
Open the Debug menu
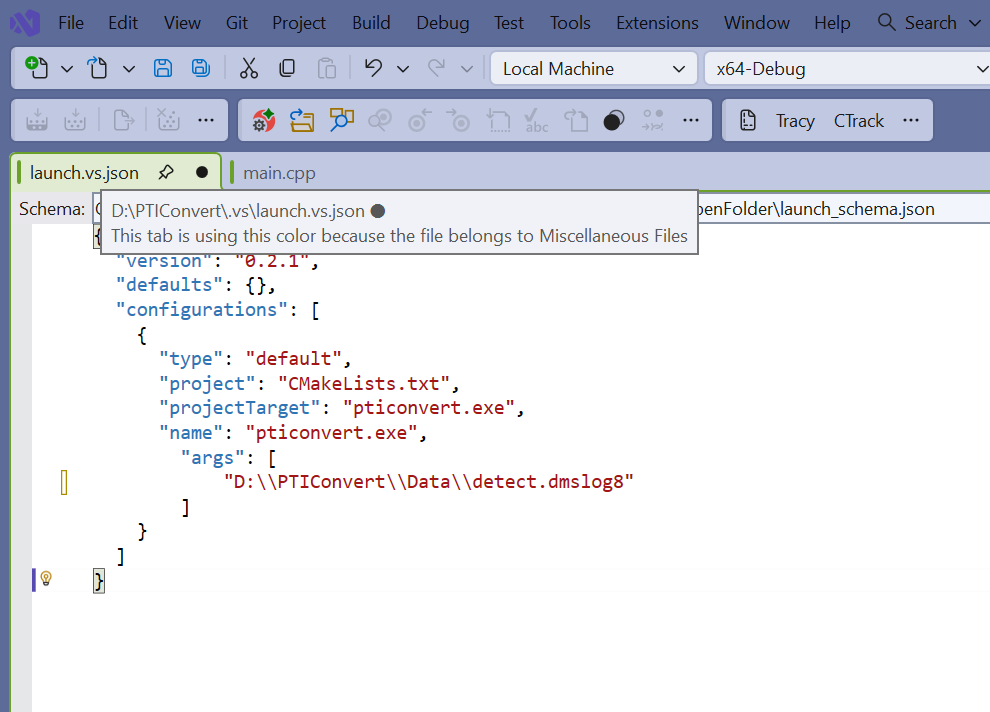coord(442,22)
